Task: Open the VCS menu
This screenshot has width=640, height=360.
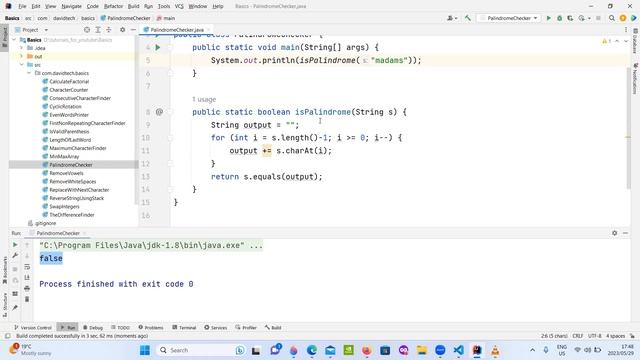Action: [179, 6]
